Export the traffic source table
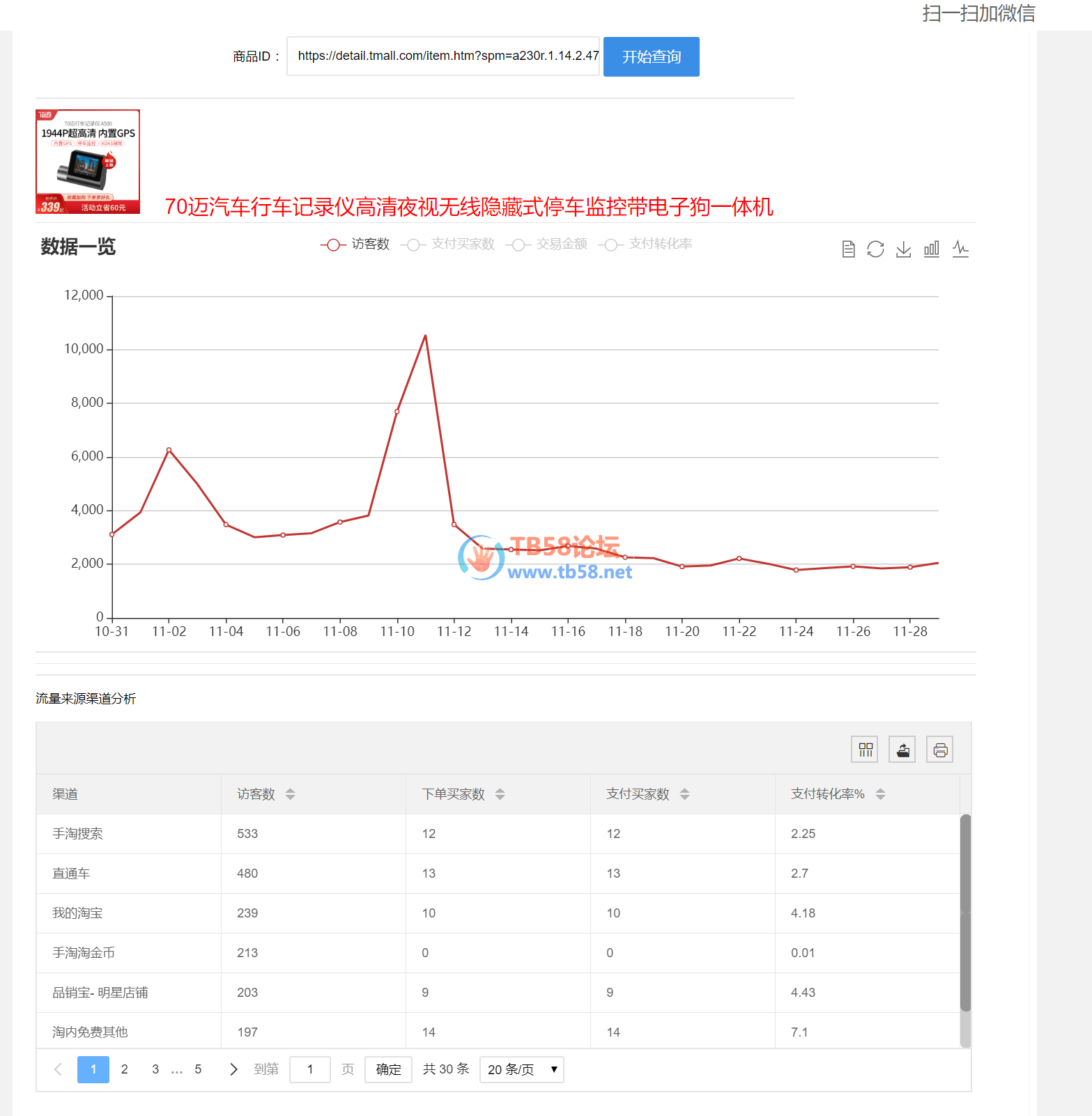This screenshot has width=1092, height=1116. 902,750
